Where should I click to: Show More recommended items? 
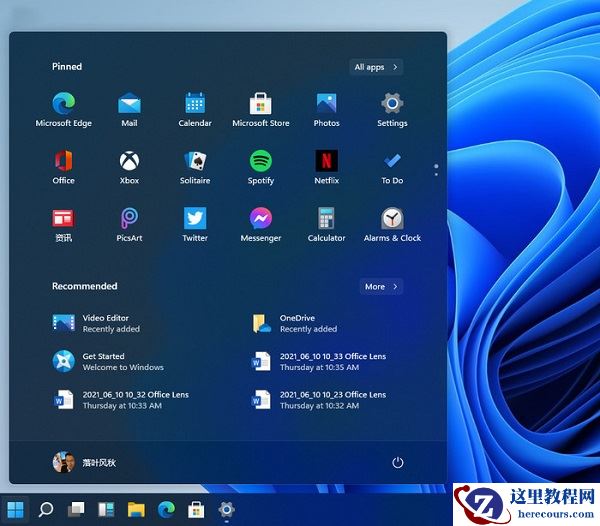coord(381,287)
